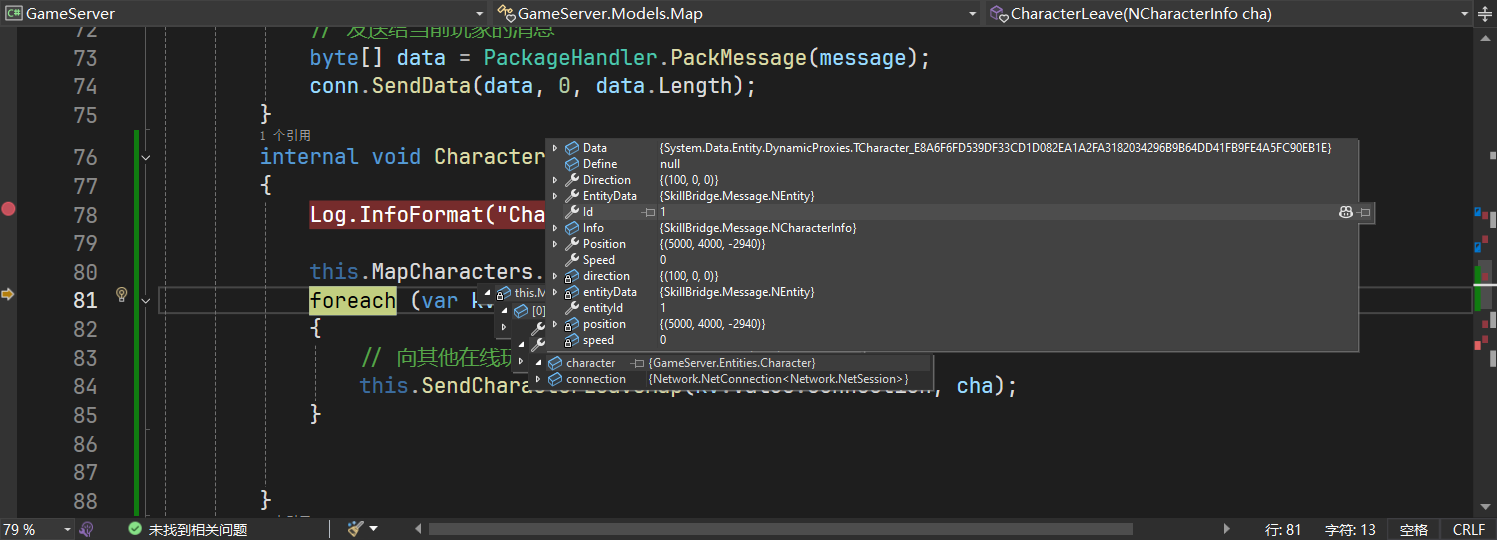Expand the connection NetConnection entry

coord(538,379)
